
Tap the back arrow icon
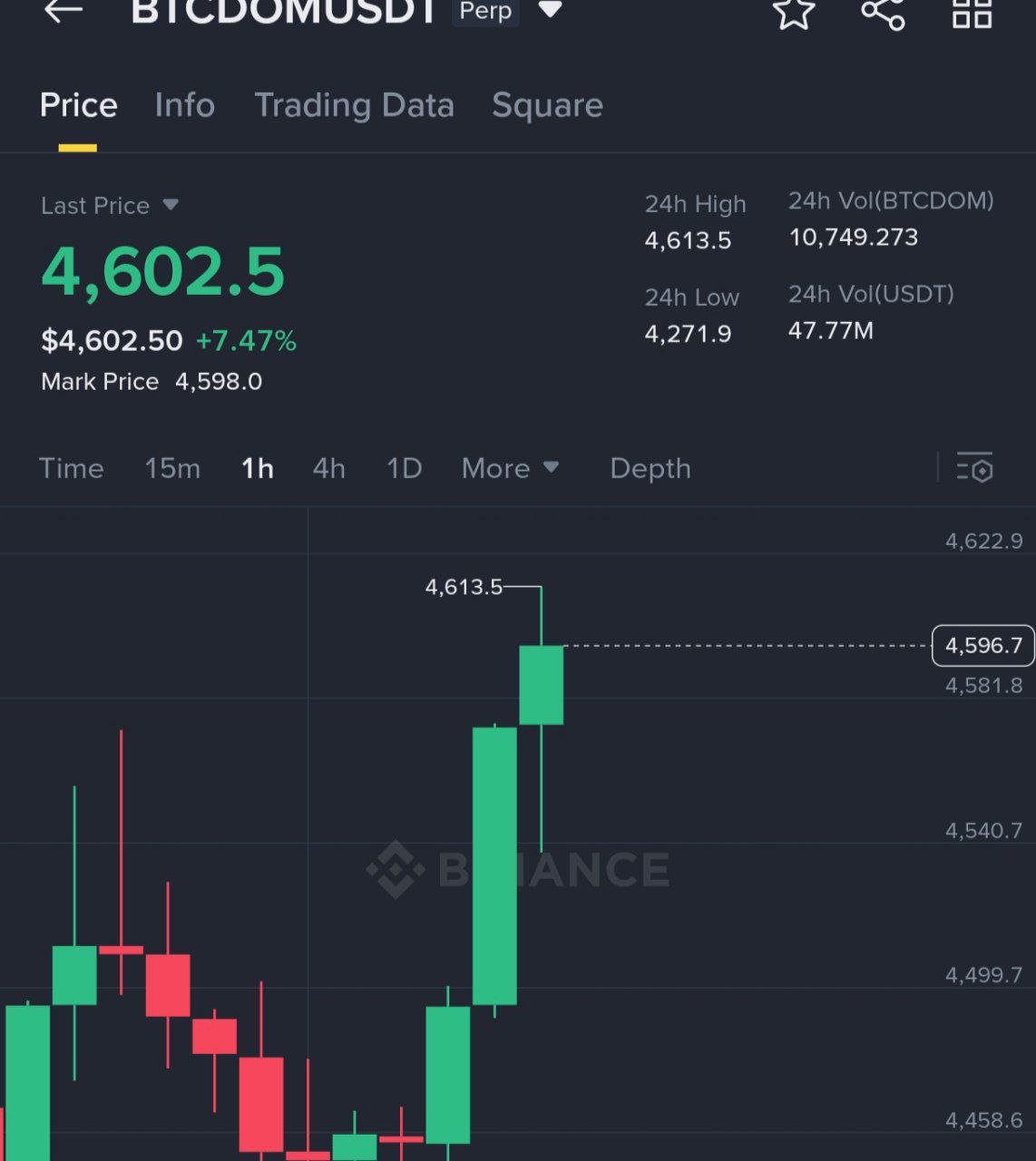point(64,10)
